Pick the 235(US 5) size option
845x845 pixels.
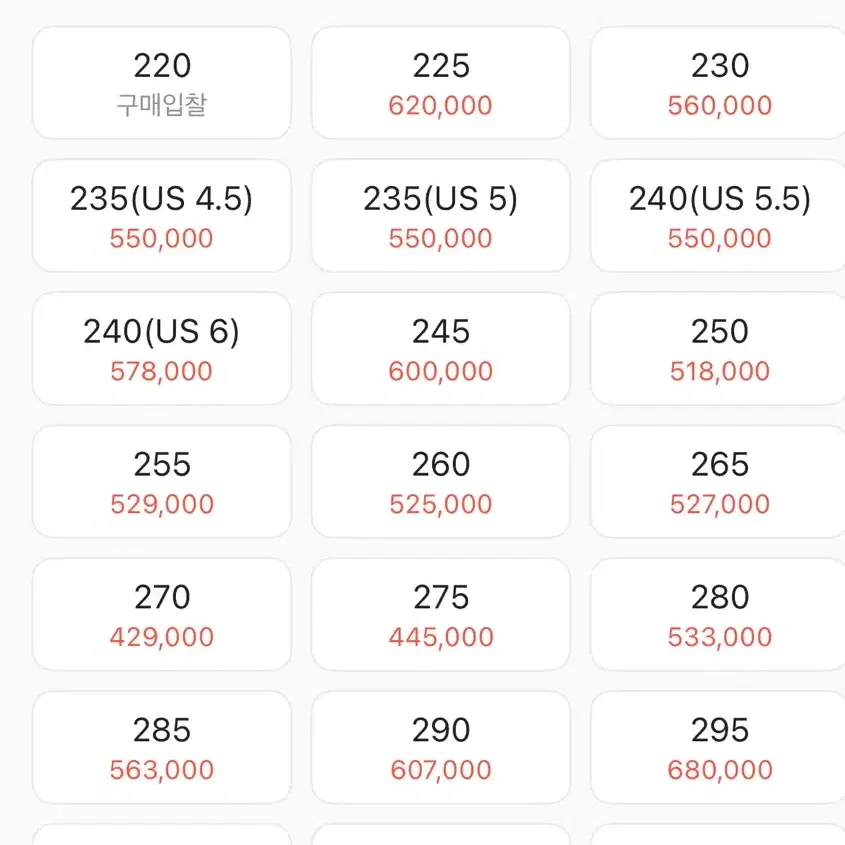441,216
